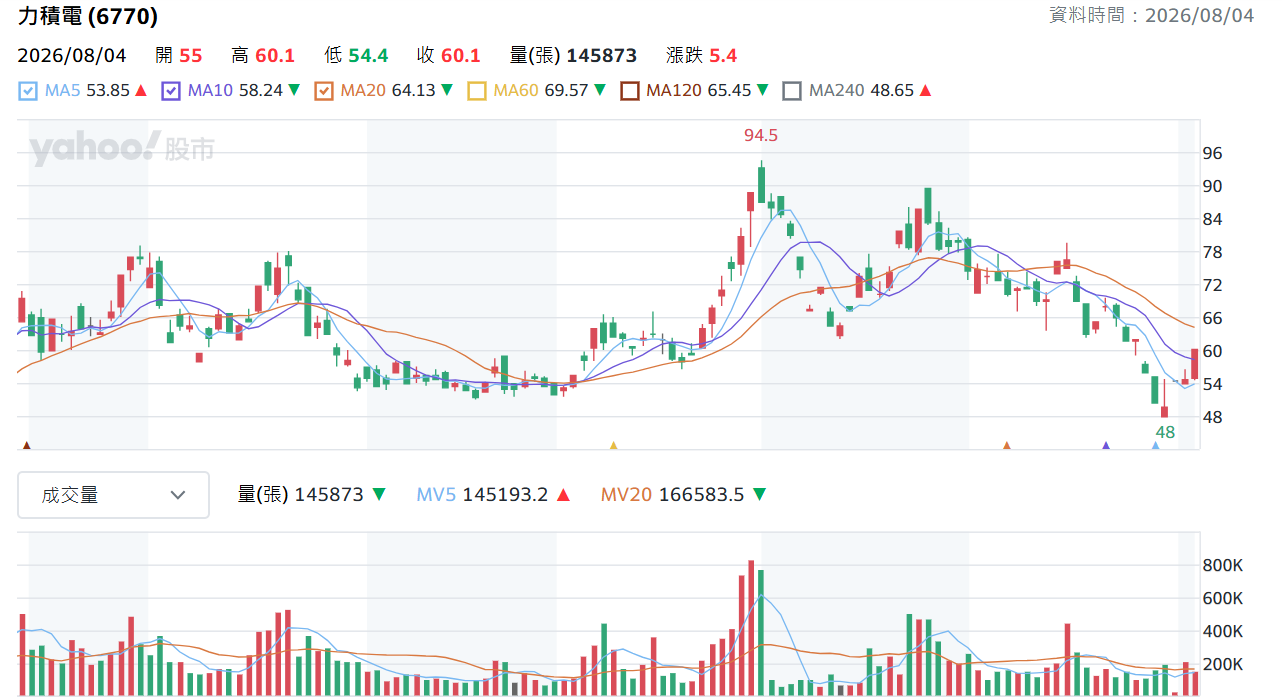The width and height of the screenshot is (1282, 697).
Task: Click the MV20 166583.5 volume average label
Action: point(672,494)
